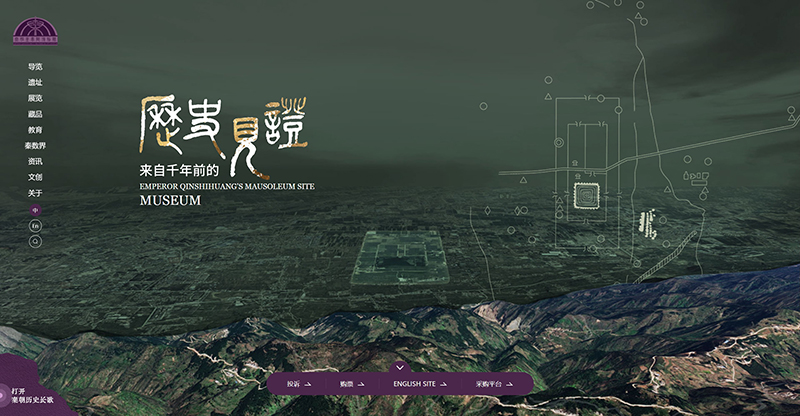Click the MUSEUM heading text
Viewport: 800px width, 416px height.
click(170, 201)
